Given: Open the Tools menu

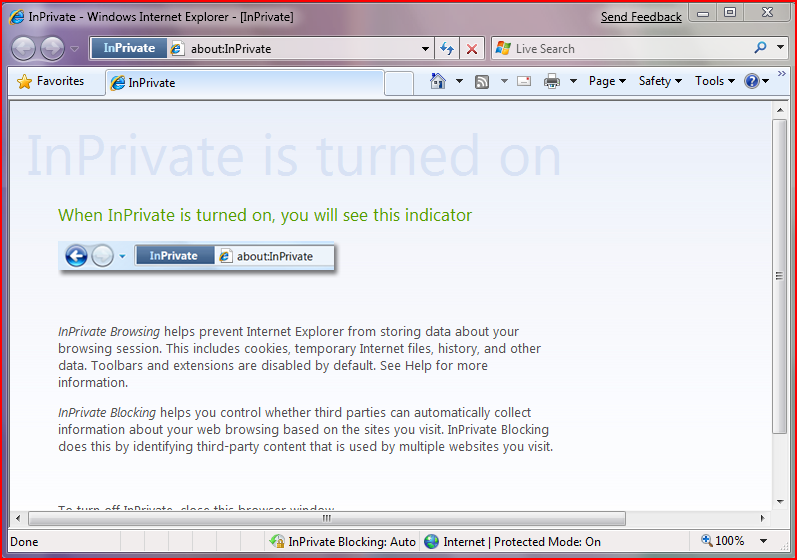Looking at the screenshot, I should 715,81.
